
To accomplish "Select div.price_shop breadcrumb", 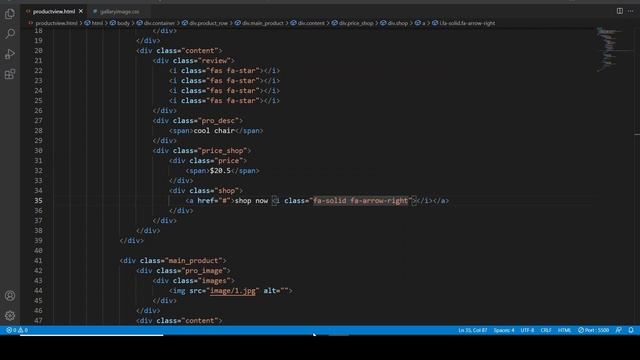I will pyautogui.click(x=353, y=23).
